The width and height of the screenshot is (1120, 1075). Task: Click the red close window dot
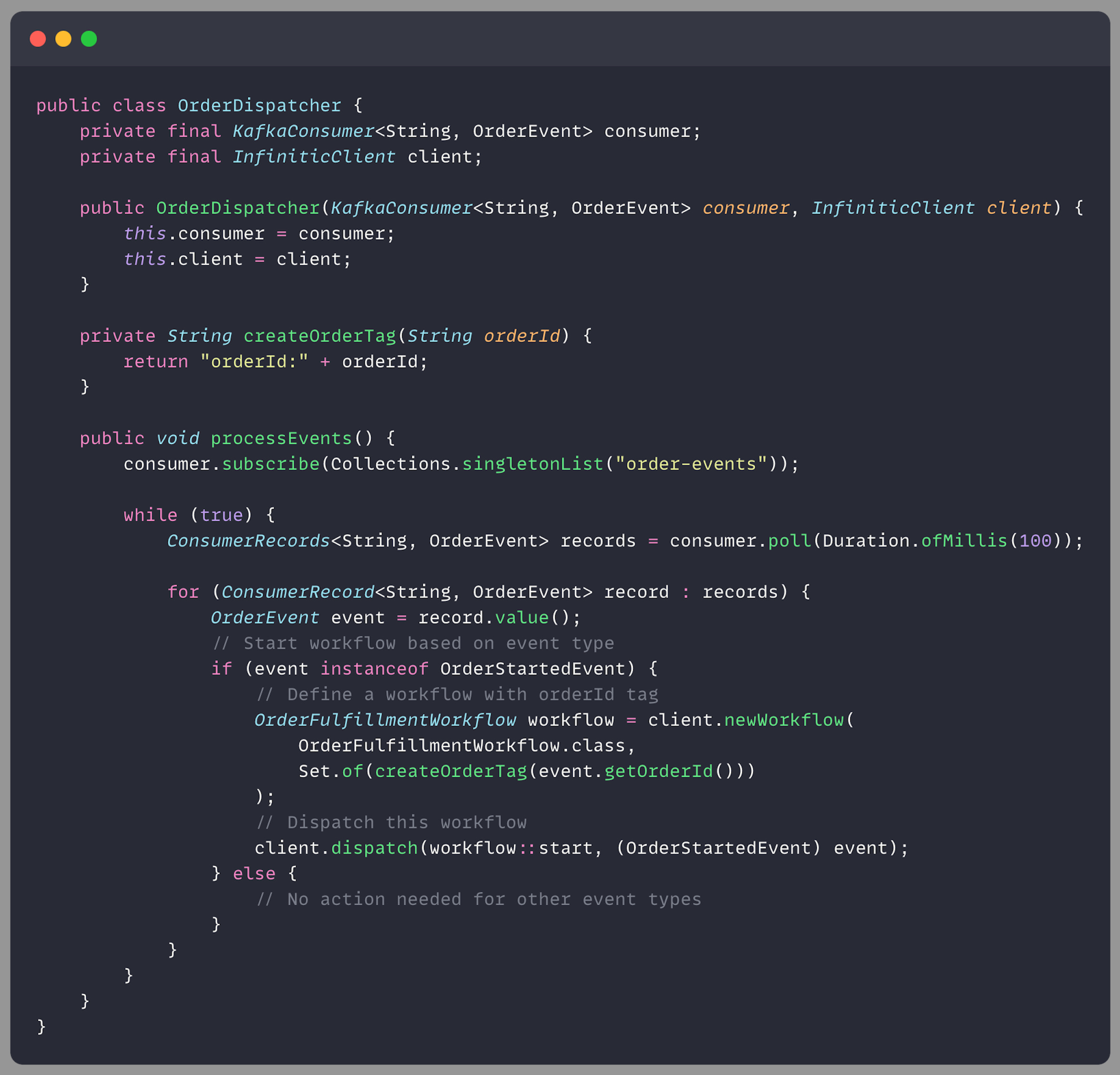38,39
